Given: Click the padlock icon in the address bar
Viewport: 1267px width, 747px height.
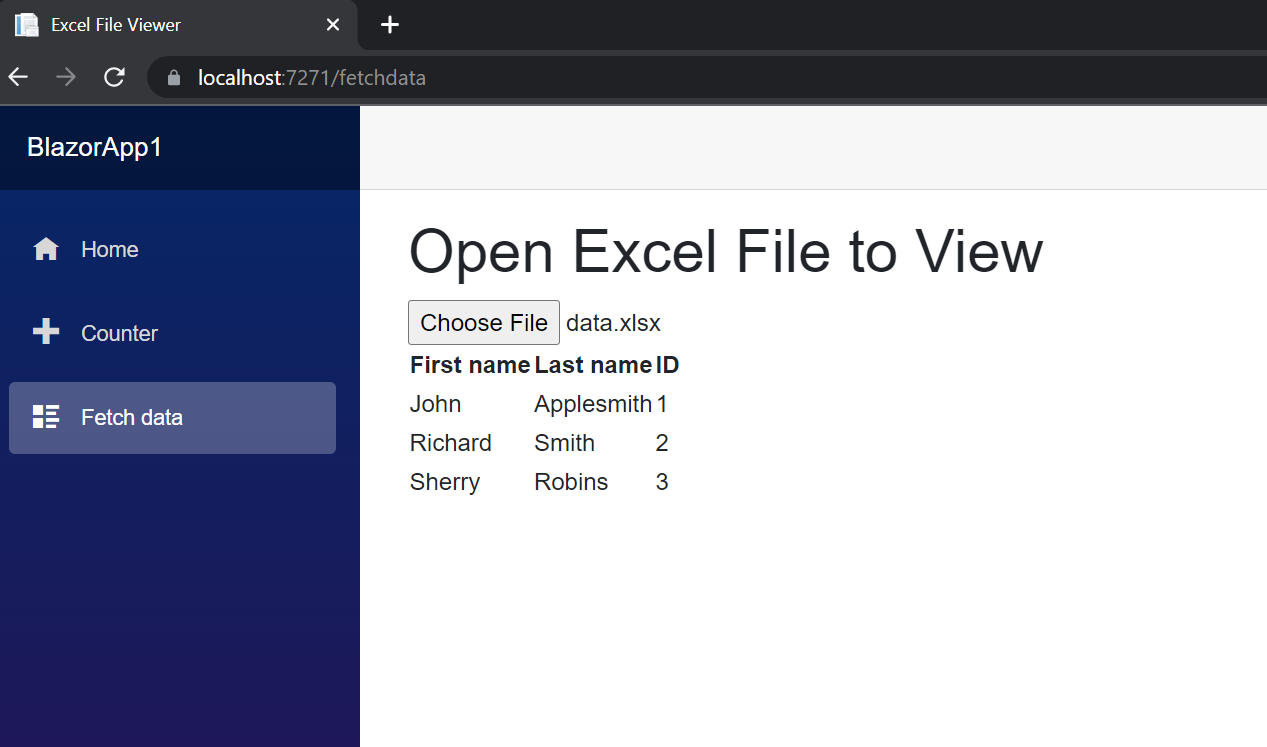Looking at the screenshot, I should [174, 76].
